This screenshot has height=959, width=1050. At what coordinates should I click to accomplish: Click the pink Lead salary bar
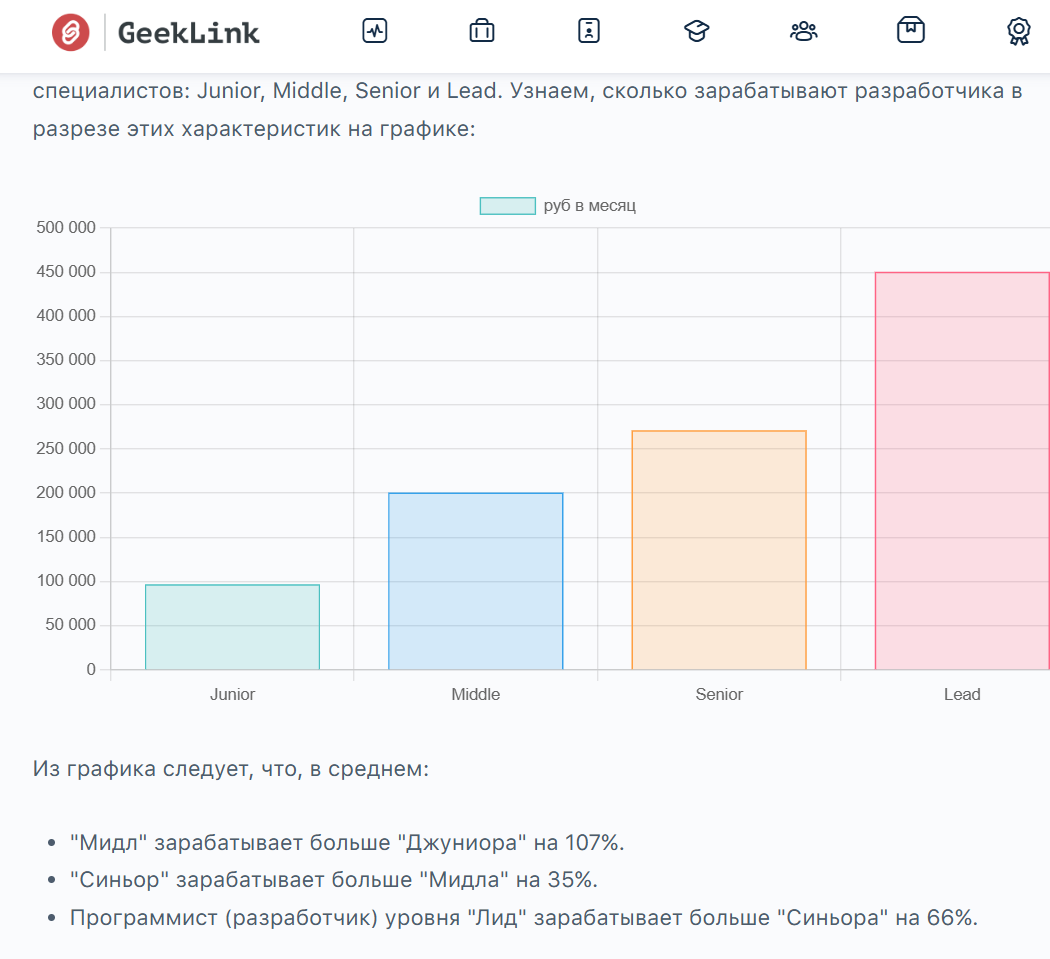point(961,470)
